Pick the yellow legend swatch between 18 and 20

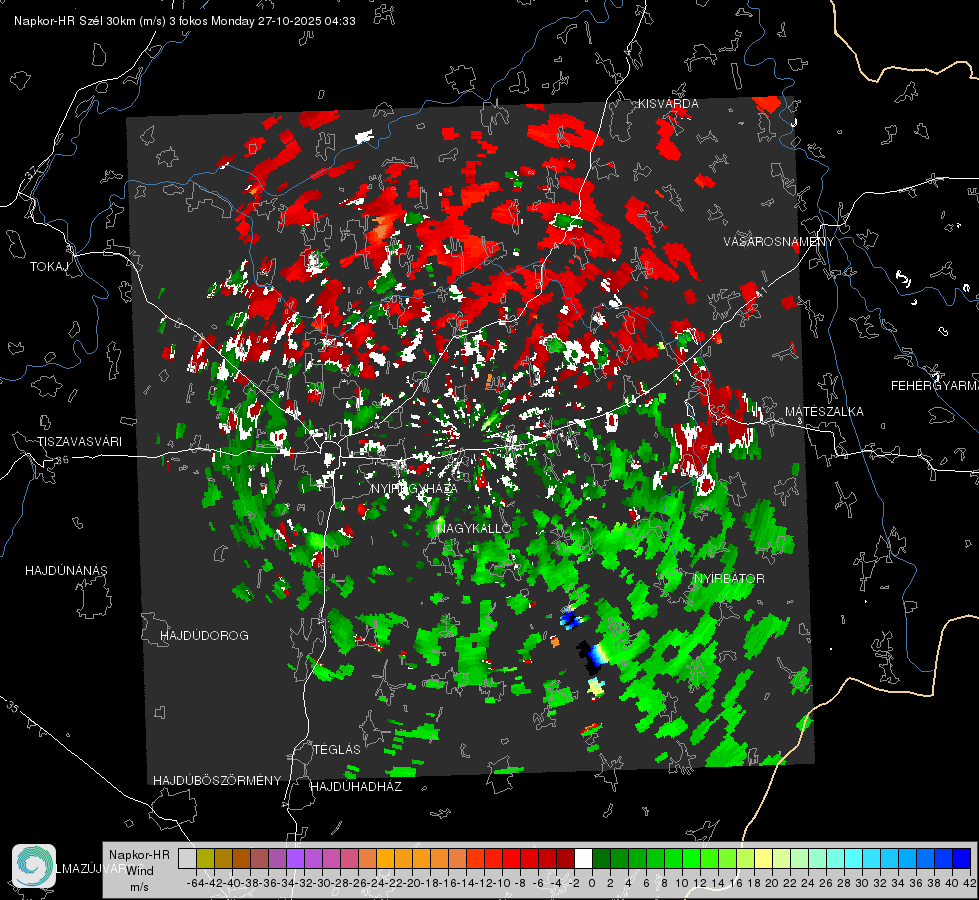(763, 858)
